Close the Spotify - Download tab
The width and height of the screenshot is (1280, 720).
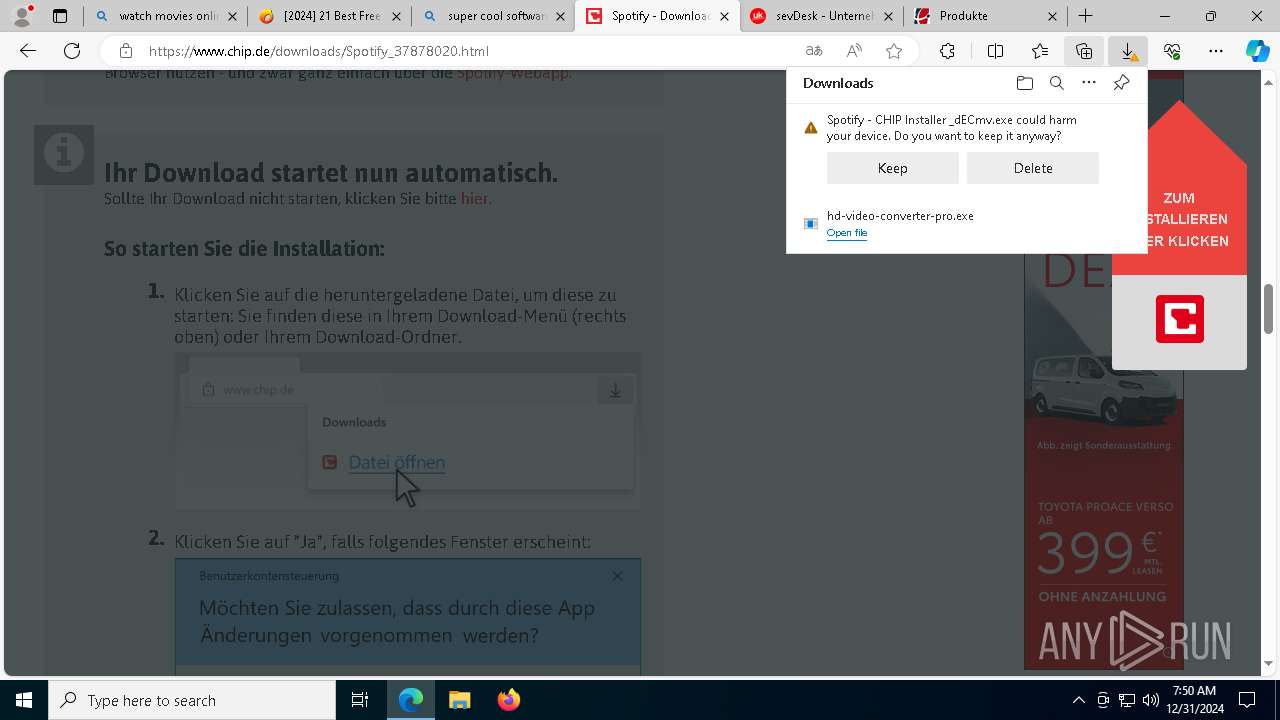(724, 16)
